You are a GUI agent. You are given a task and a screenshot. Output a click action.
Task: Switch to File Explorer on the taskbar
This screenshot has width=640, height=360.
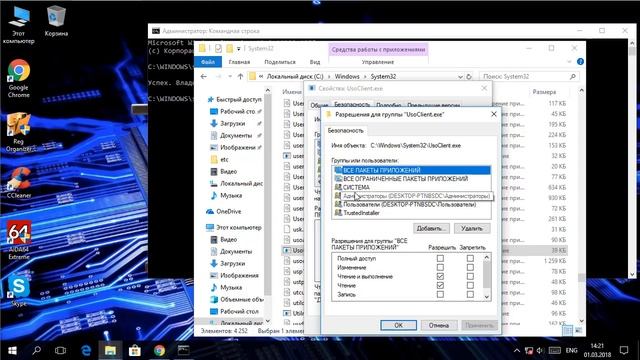110,350
